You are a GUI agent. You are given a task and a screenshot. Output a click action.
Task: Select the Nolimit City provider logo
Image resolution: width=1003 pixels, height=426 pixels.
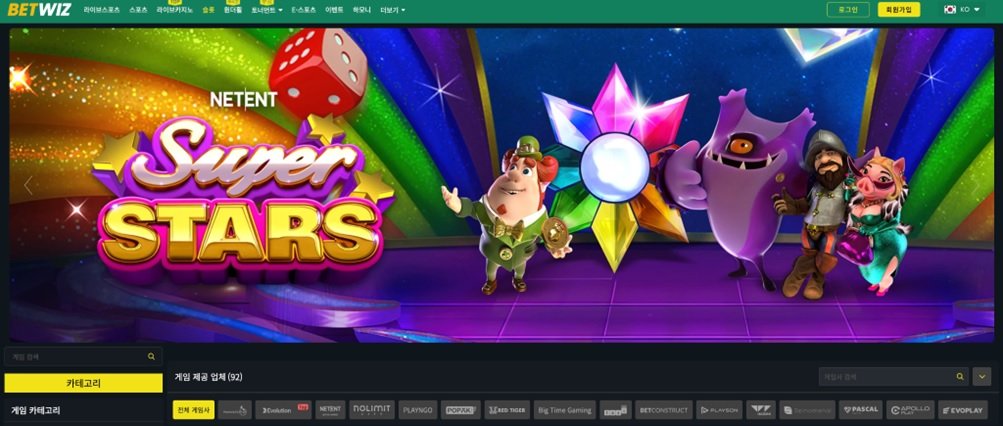(371, 410)
